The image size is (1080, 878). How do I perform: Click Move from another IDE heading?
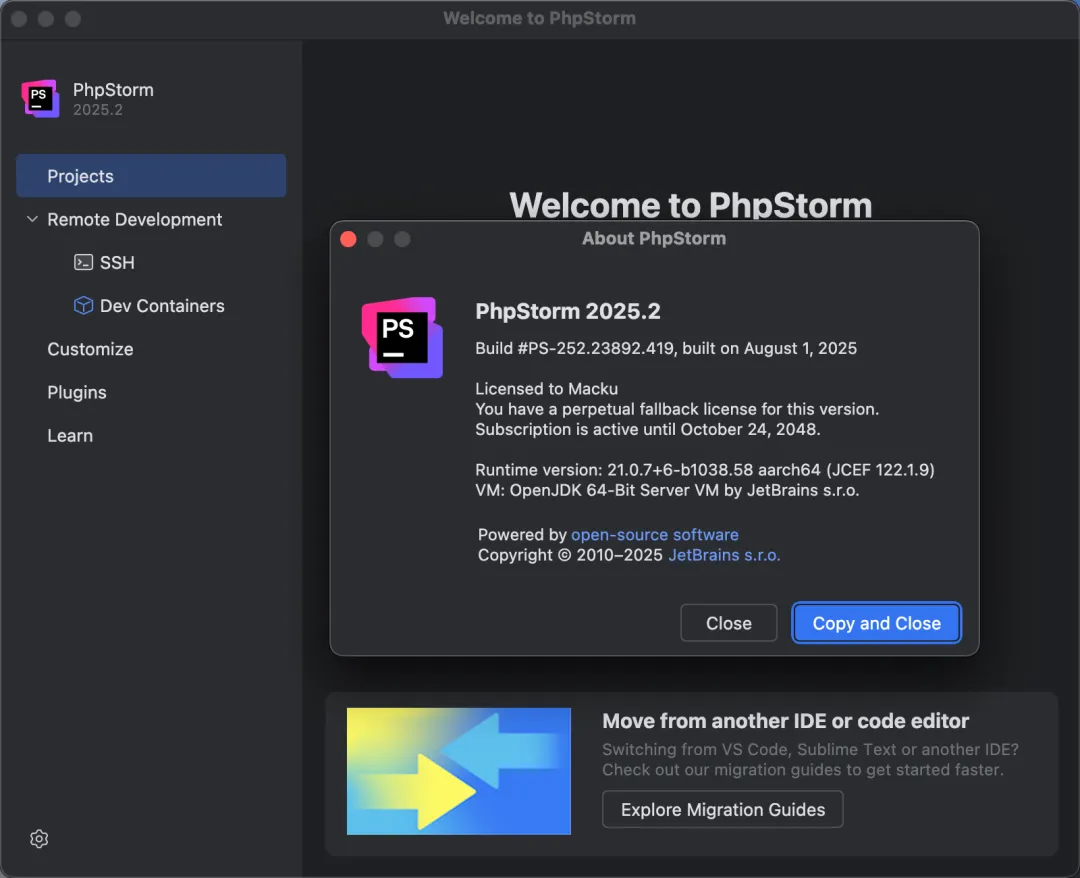(x=785, y=721)
